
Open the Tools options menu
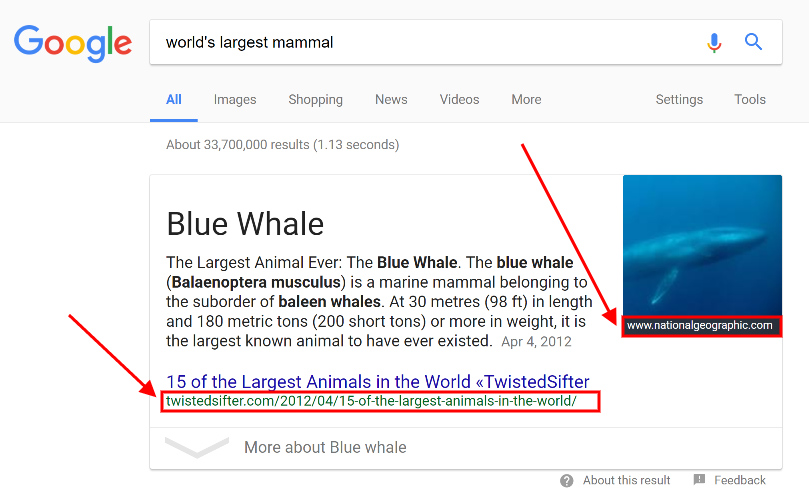click(750, 99)
